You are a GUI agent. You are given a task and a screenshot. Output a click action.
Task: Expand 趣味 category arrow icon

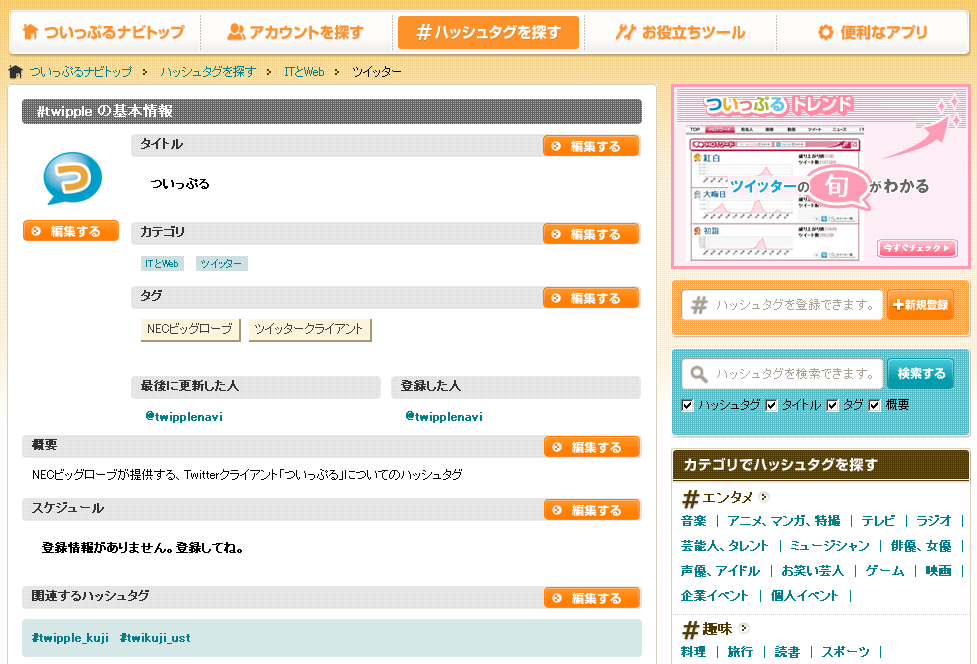point(743,628)
